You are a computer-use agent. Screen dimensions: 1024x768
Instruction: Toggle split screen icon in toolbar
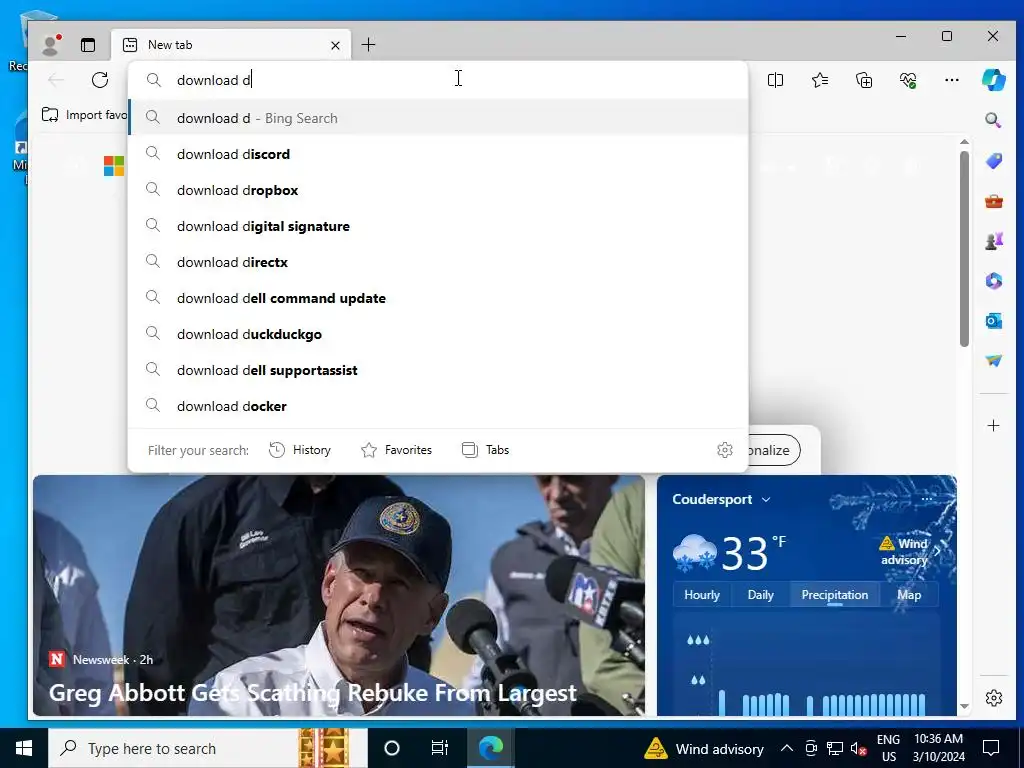pyautogui.click(x=775, y=80)
